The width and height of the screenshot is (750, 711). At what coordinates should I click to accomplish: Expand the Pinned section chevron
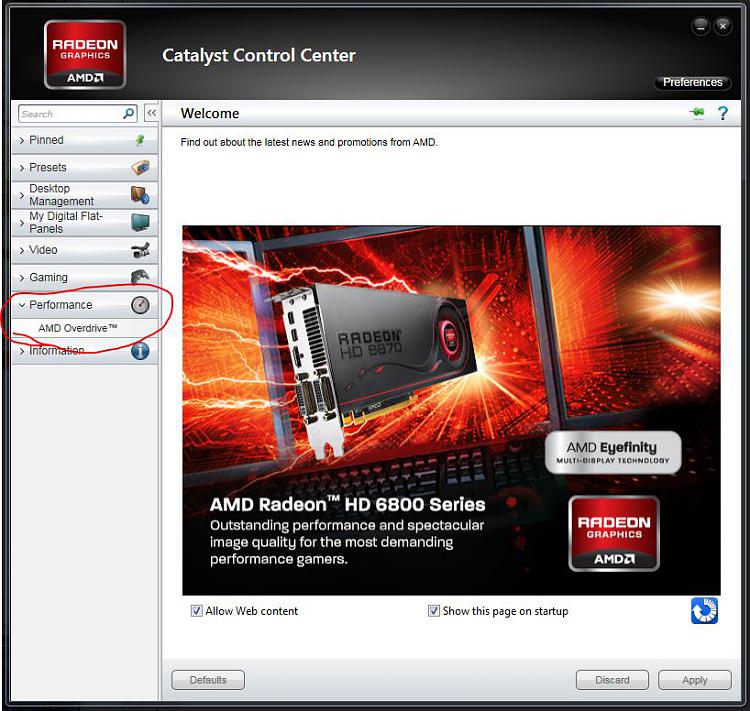click(22, 140)
